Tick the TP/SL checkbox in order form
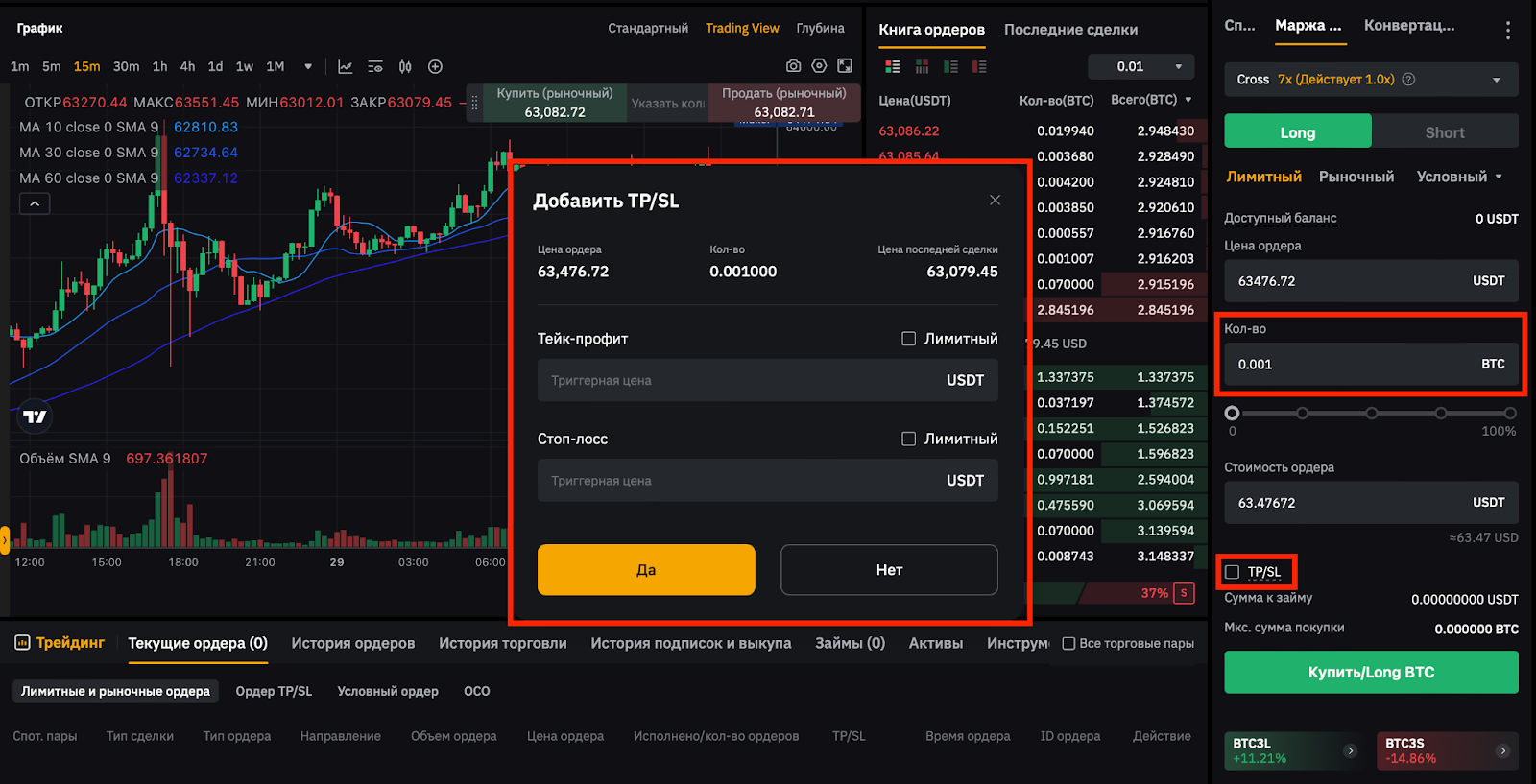This screenshot has width=1536, height=784. (x=1233, y=572)
